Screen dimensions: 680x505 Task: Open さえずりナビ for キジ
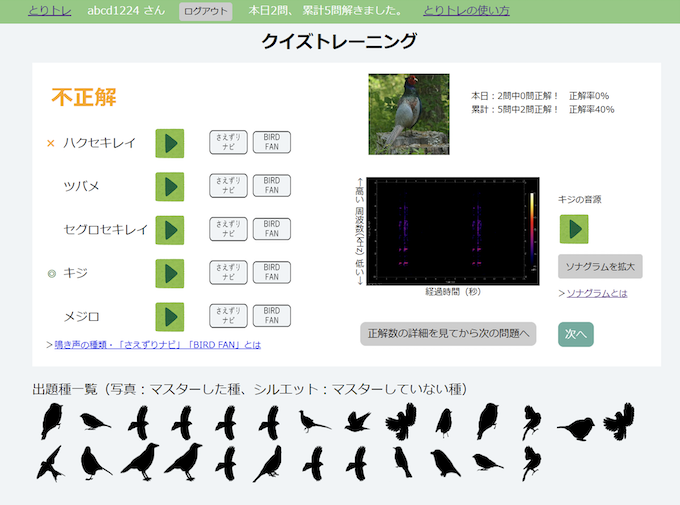click(228, 272)
